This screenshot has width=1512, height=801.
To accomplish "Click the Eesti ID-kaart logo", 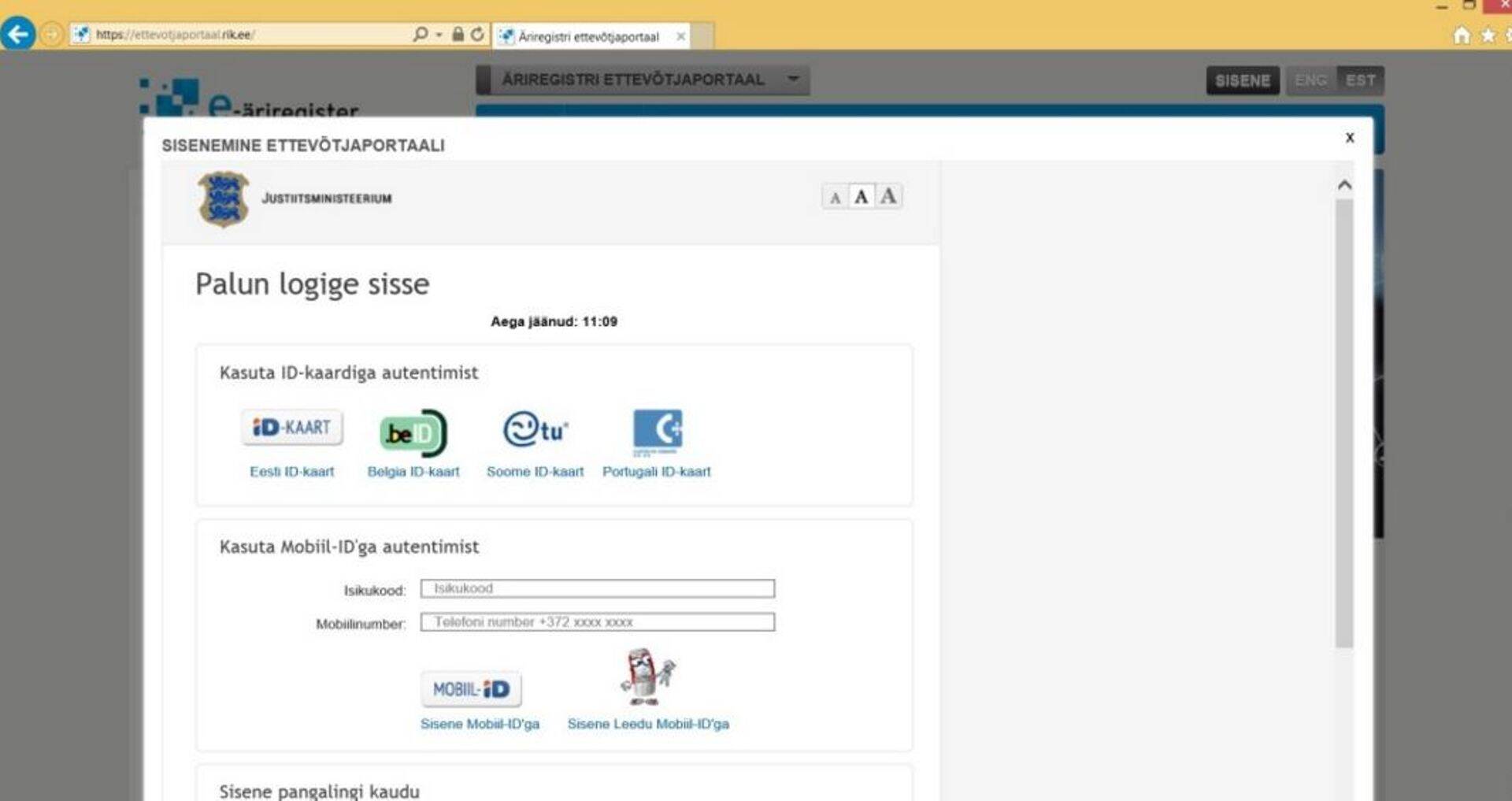I will (x=291, y=428).
